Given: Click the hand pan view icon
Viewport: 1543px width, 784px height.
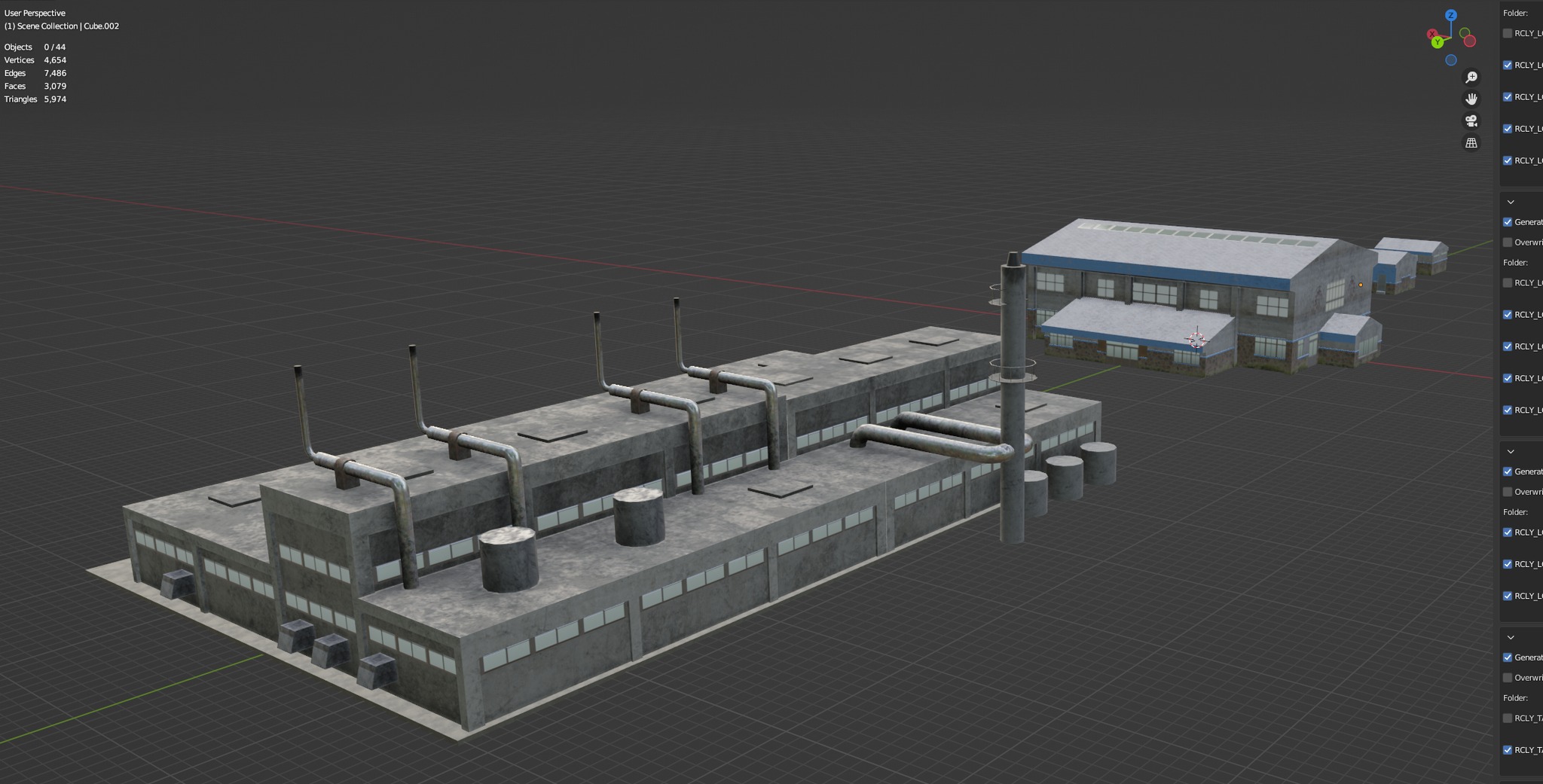Looking at the screenshot, I should [x=1471, y=99].
